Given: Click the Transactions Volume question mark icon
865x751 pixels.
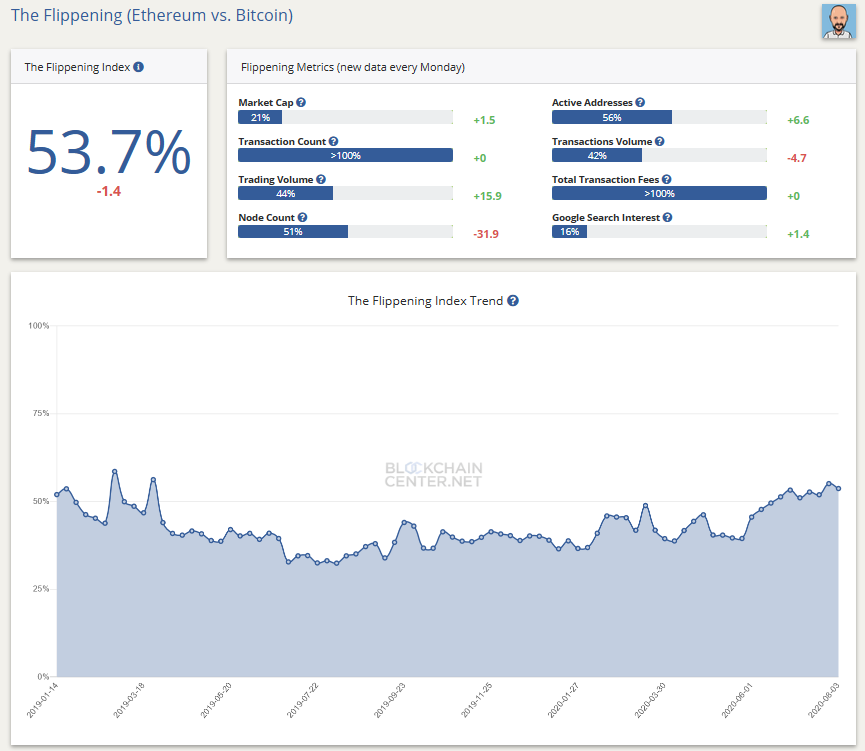Looking at the screenshot, I should click(x=660, y=142).
